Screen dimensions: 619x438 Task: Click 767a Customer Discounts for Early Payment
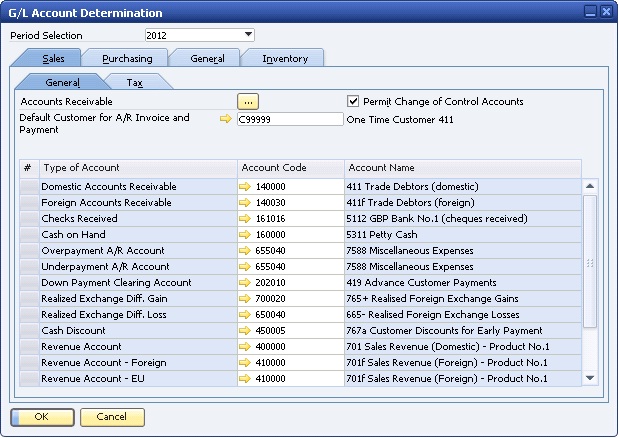(x=463, y=330)
